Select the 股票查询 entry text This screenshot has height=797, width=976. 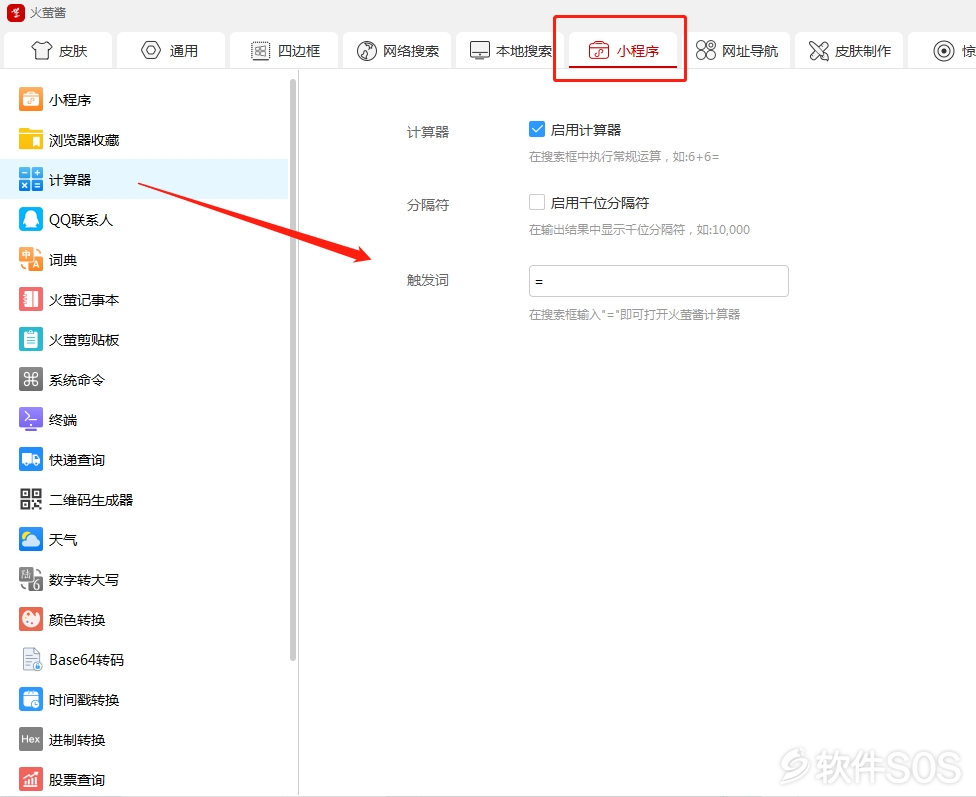[77, 780]
